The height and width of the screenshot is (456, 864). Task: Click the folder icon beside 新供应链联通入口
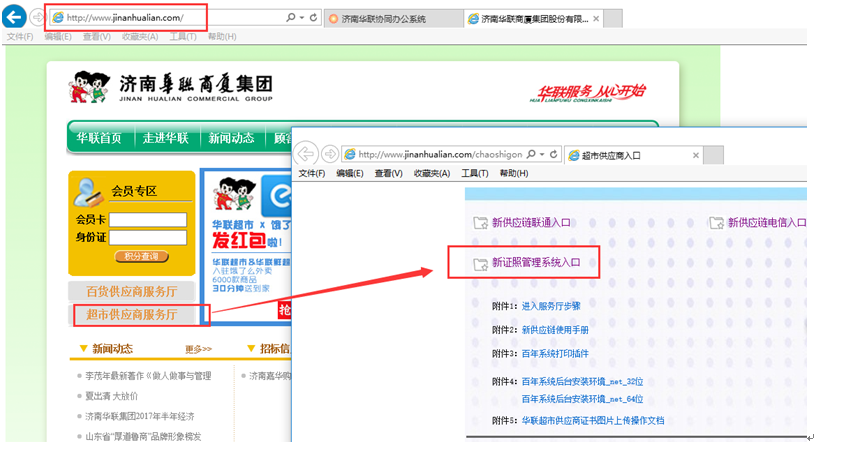(x=480, y=223)
